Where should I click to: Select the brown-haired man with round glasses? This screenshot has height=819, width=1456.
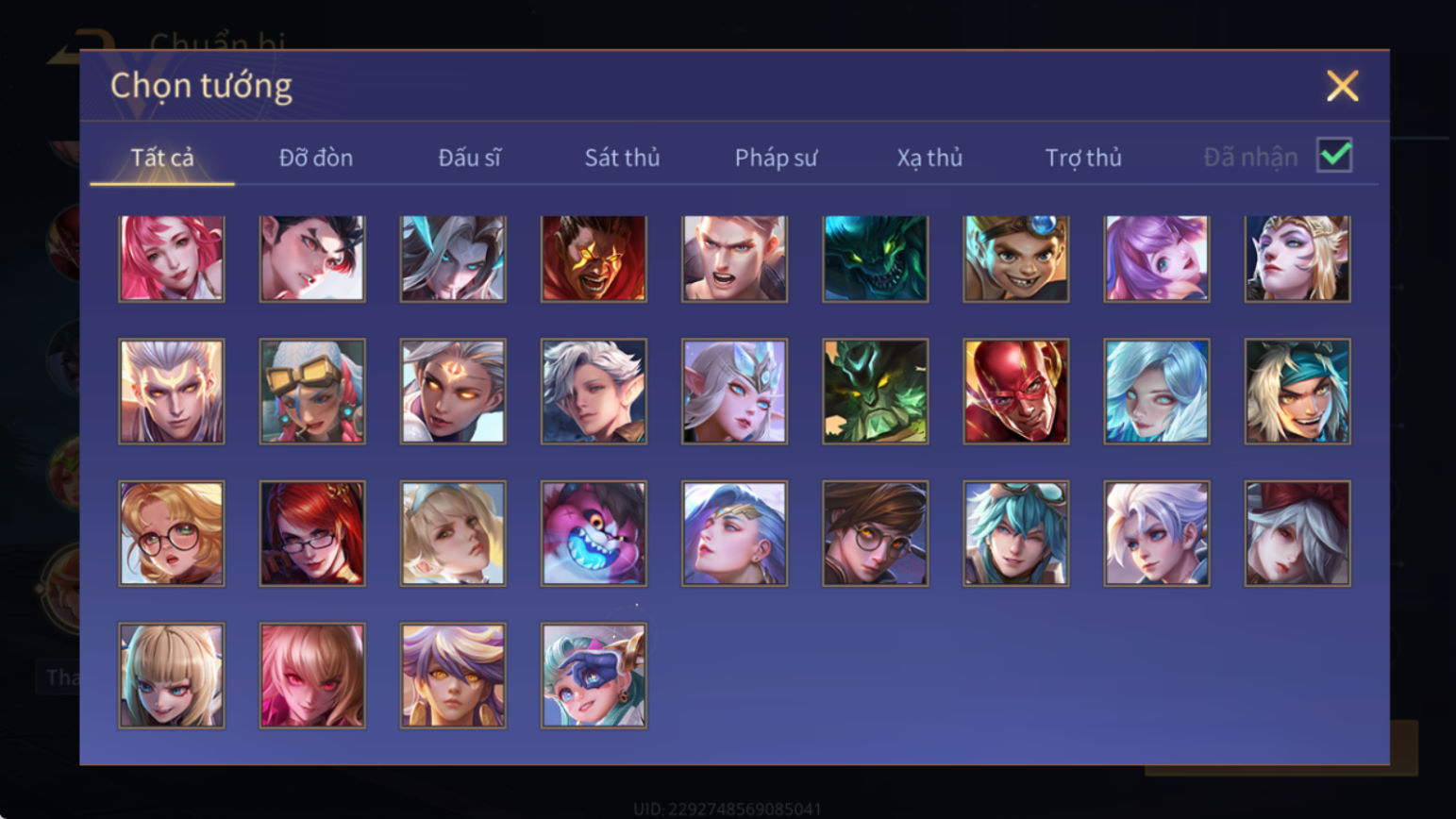click(x=875, y=534)
